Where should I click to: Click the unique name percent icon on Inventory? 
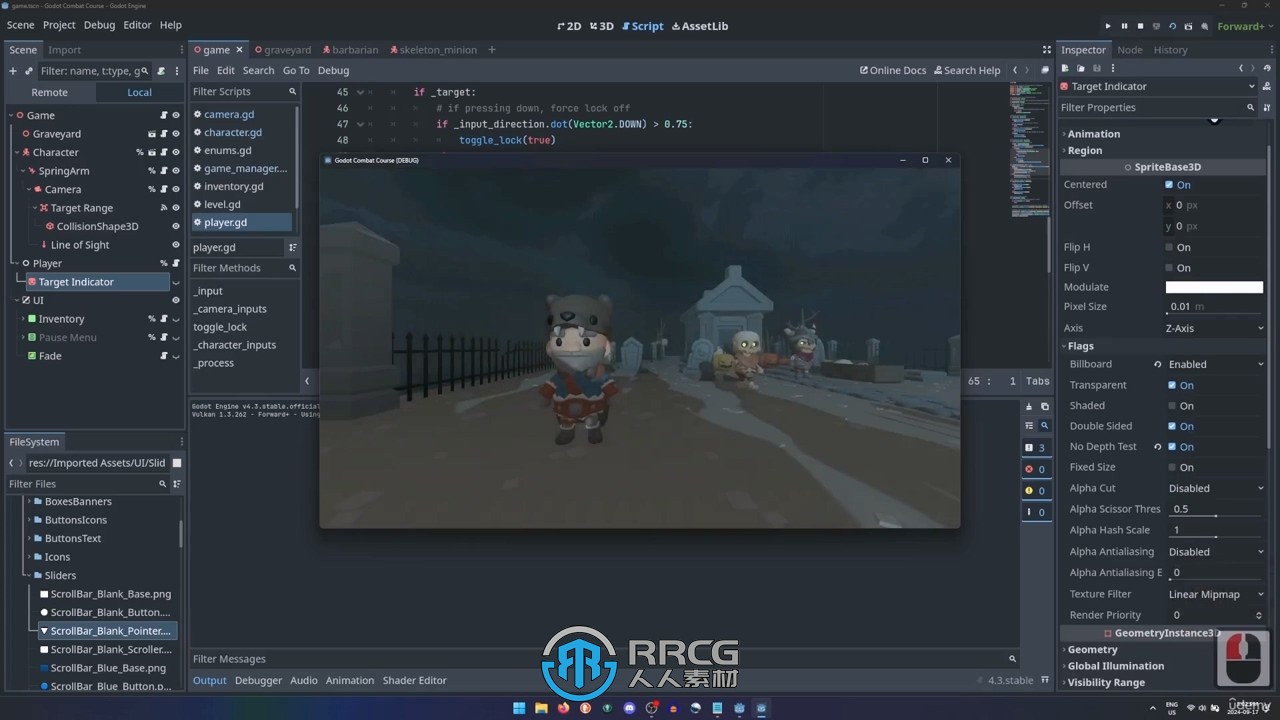point(152,319)
